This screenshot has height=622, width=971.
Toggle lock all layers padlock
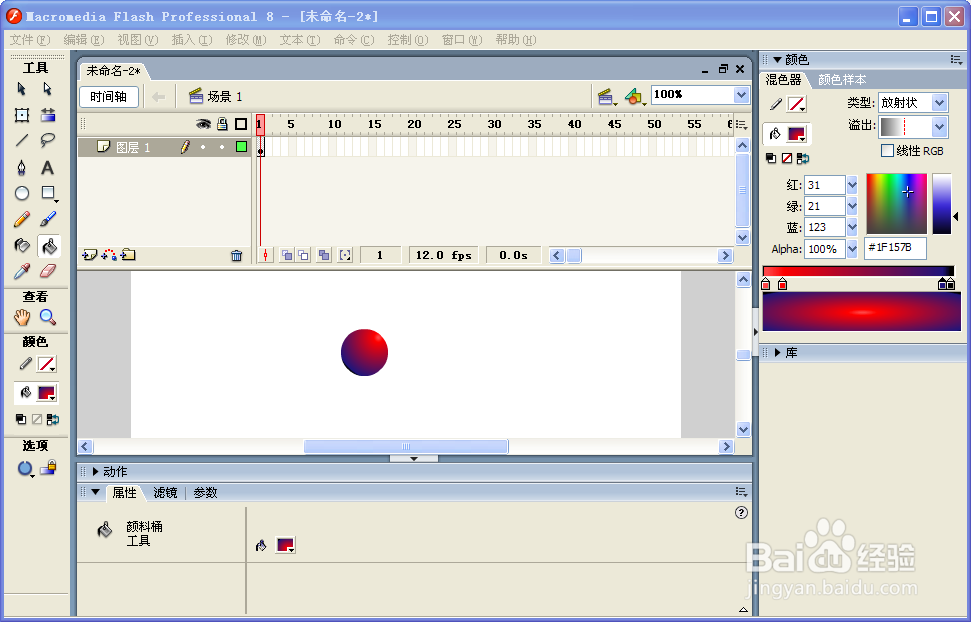222,124
